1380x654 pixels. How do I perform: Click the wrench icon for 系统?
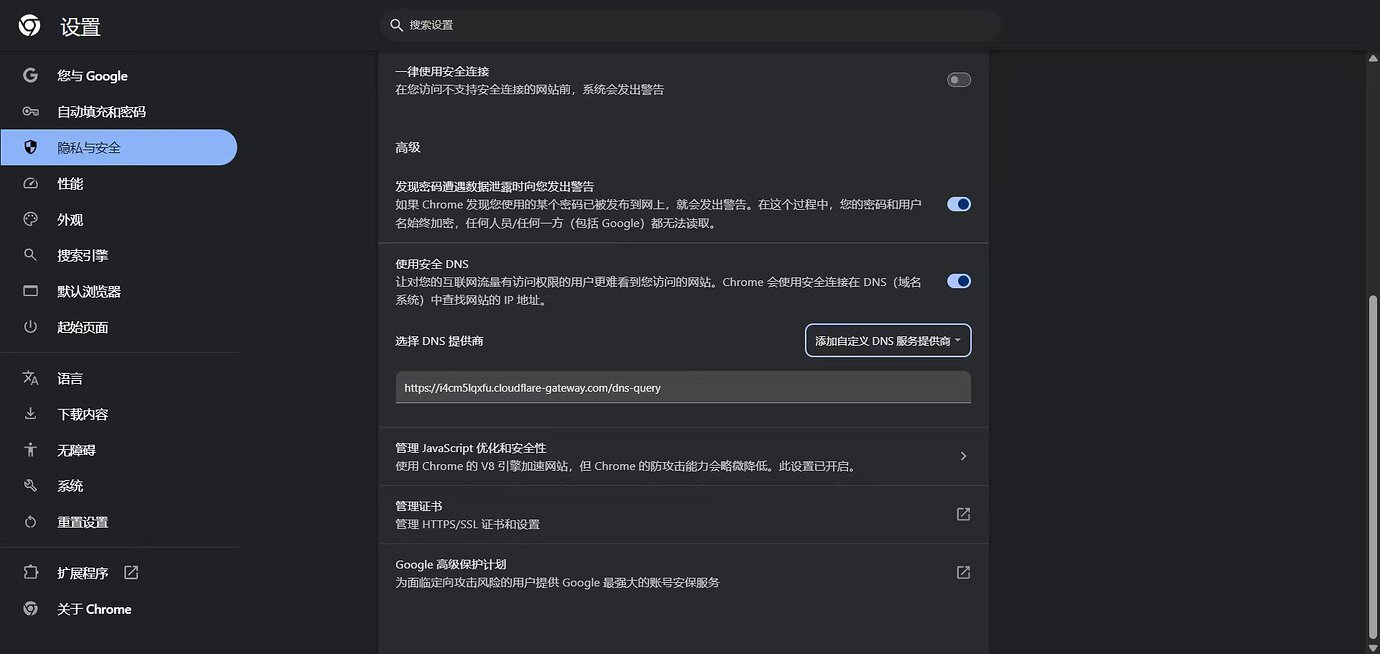(x=30, y=486)
